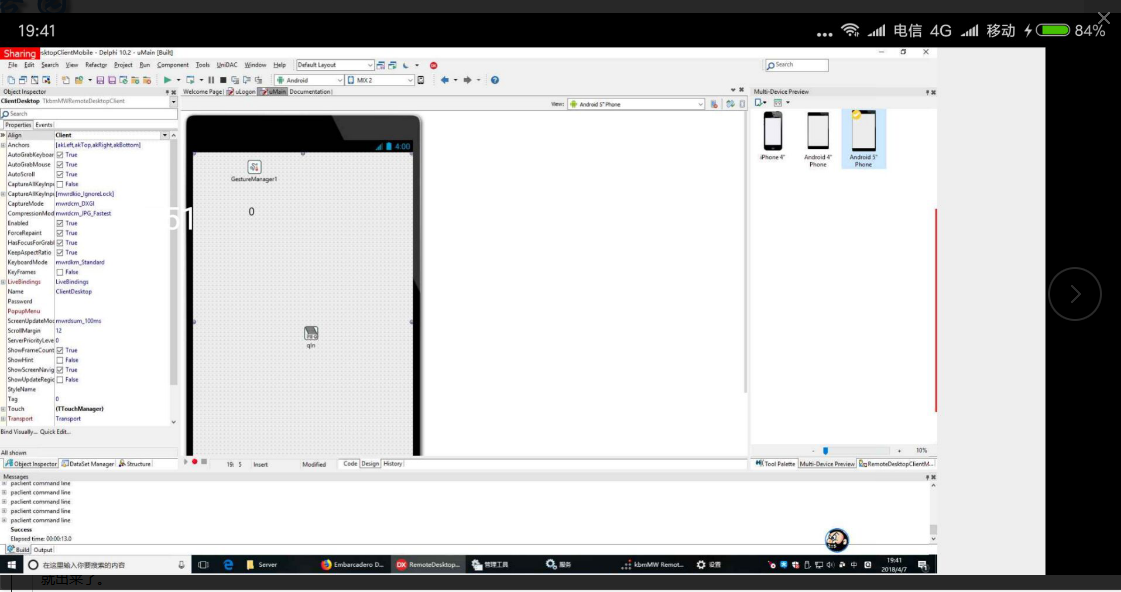The image size is (1121, 592).
Task: Click the Save icon in the toolbar
Action: pyautogui.click(x=100, y=80)
